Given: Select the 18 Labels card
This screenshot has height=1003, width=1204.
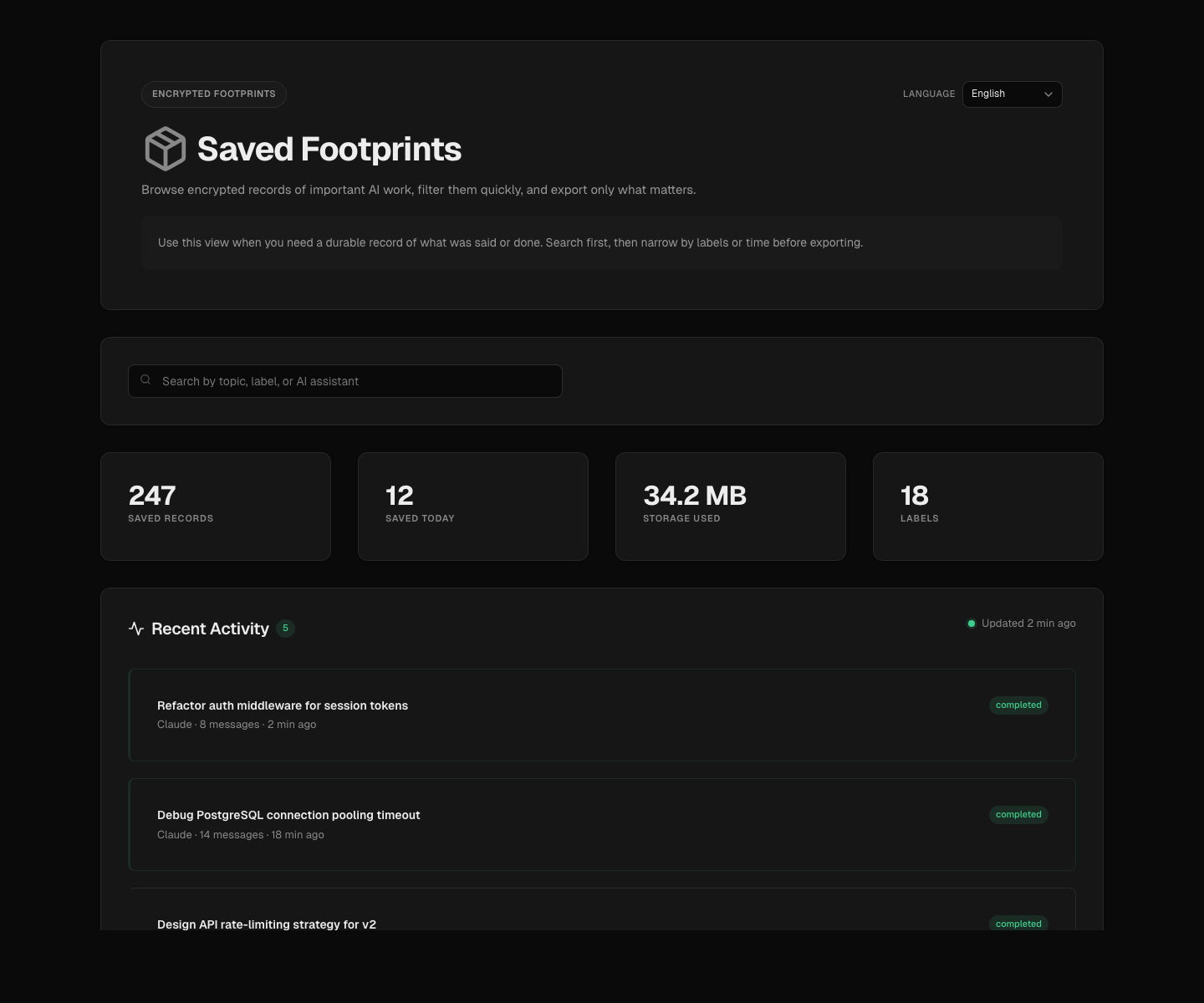Looking at the screenshot, I should (x=987, y=506).
